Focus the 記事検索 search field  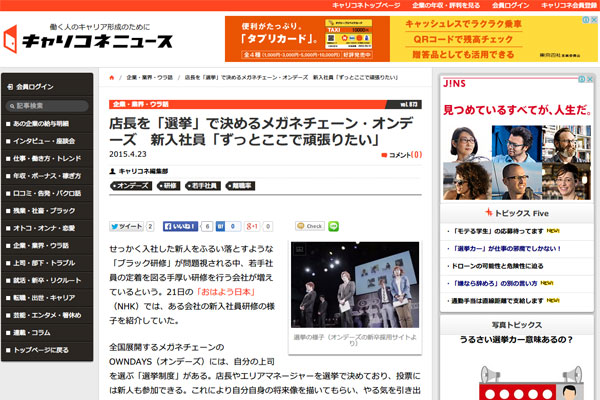tap(47, 106)
